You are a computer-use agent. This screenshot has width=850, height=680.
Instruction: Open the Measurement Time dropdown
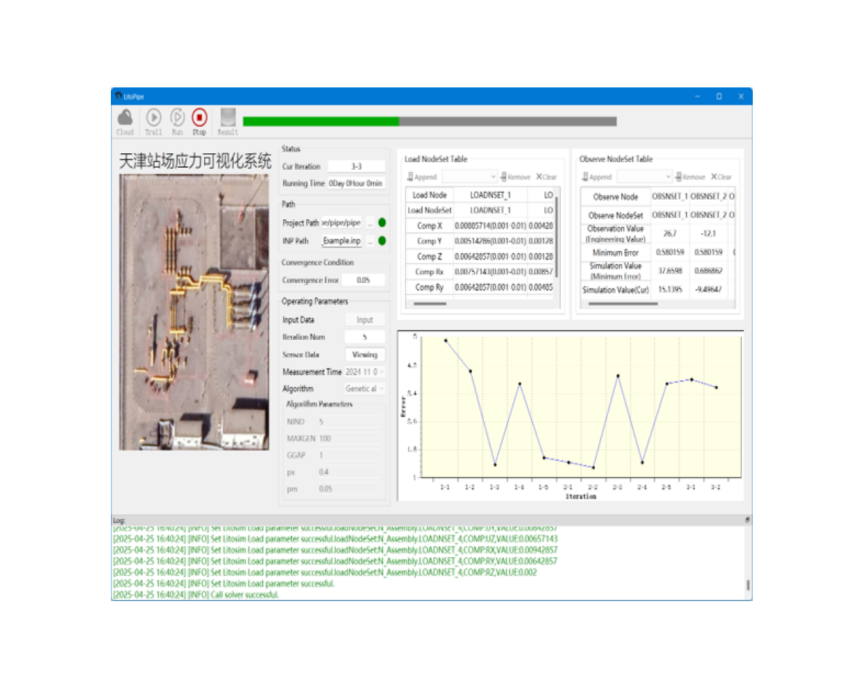[365, 372]
